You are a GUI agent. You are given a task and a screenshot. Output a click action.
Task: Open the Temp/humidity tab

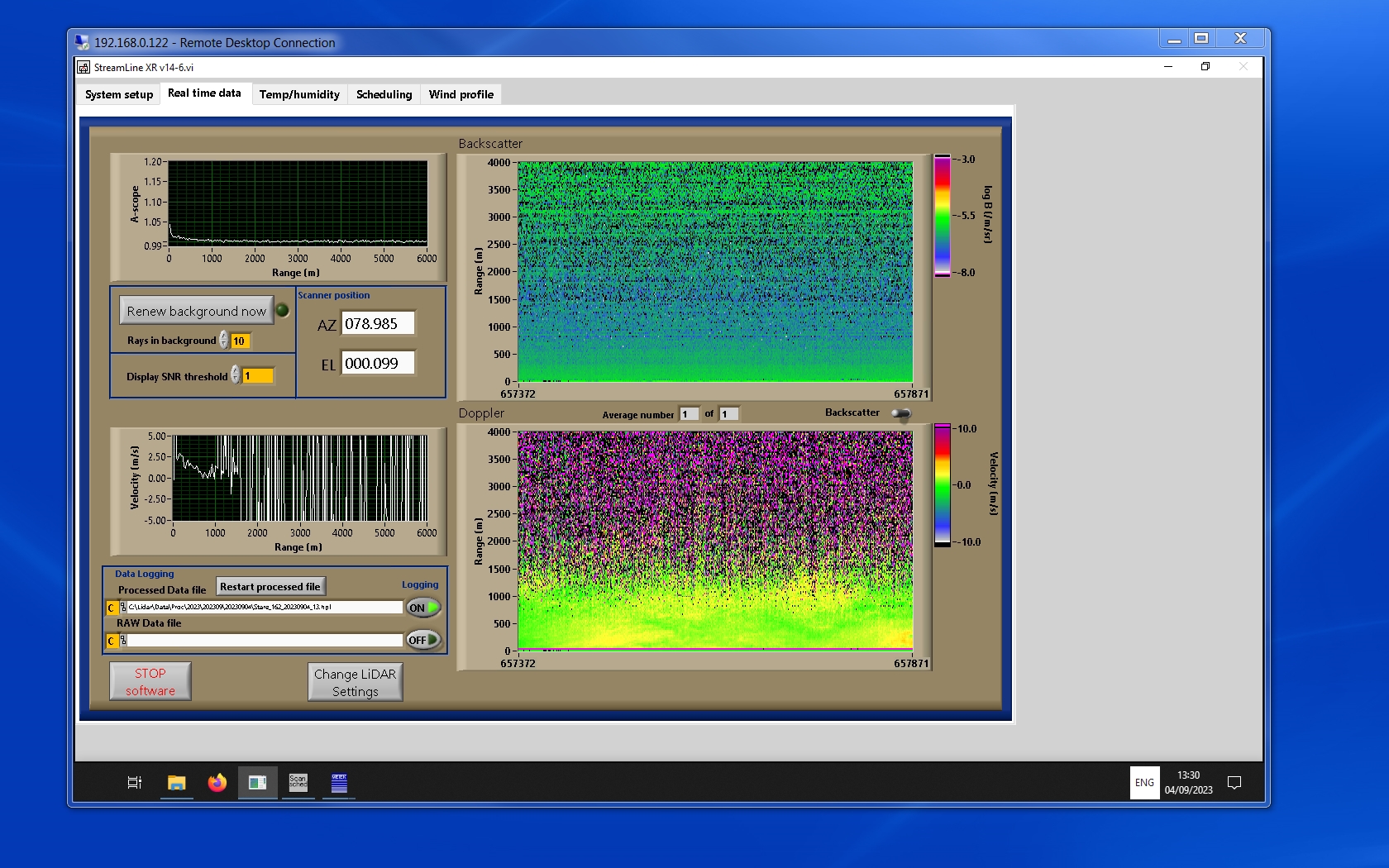[x=299, y=94]
